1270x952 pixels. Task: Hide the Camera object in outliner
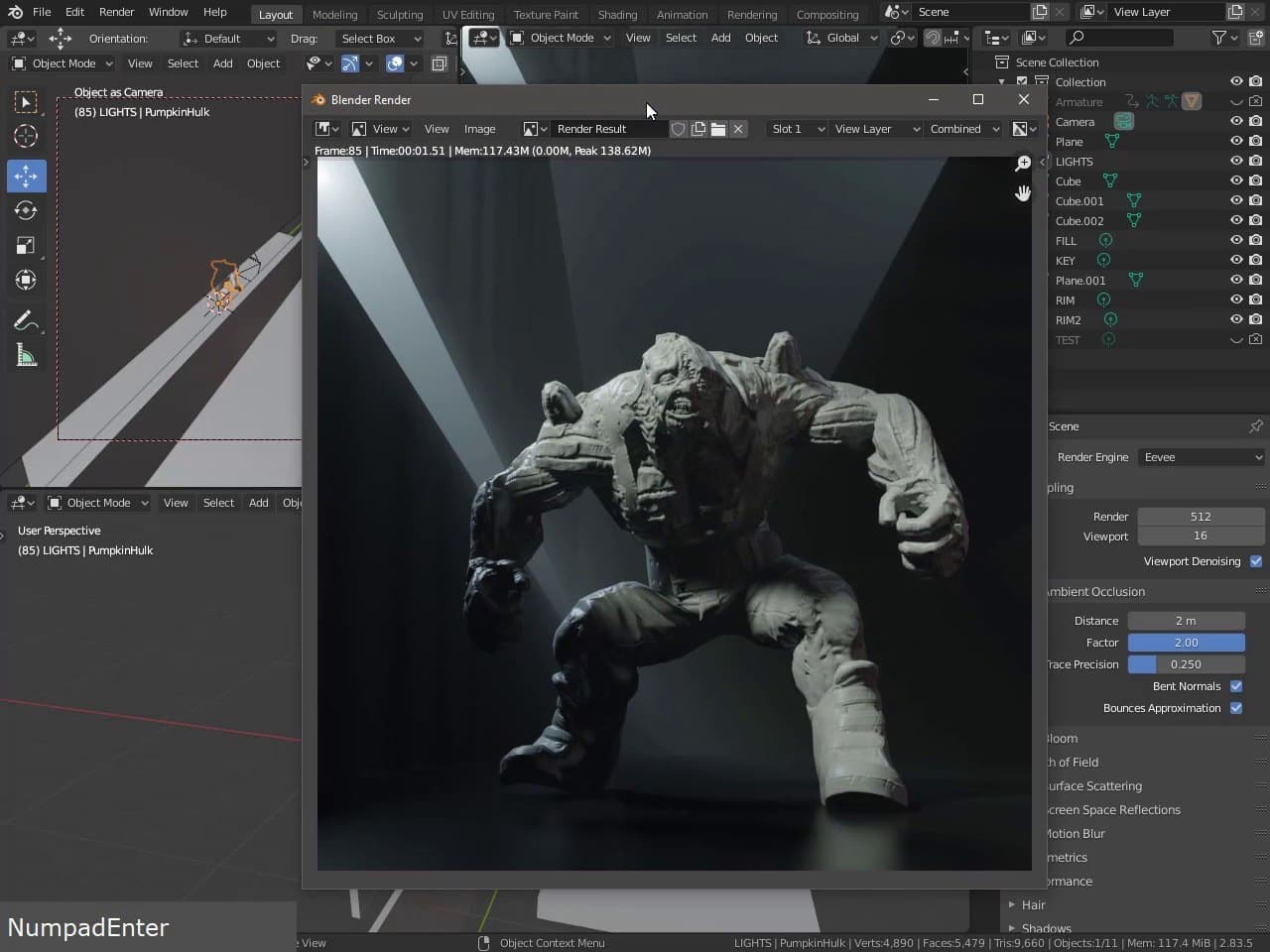coord(1236,121)
